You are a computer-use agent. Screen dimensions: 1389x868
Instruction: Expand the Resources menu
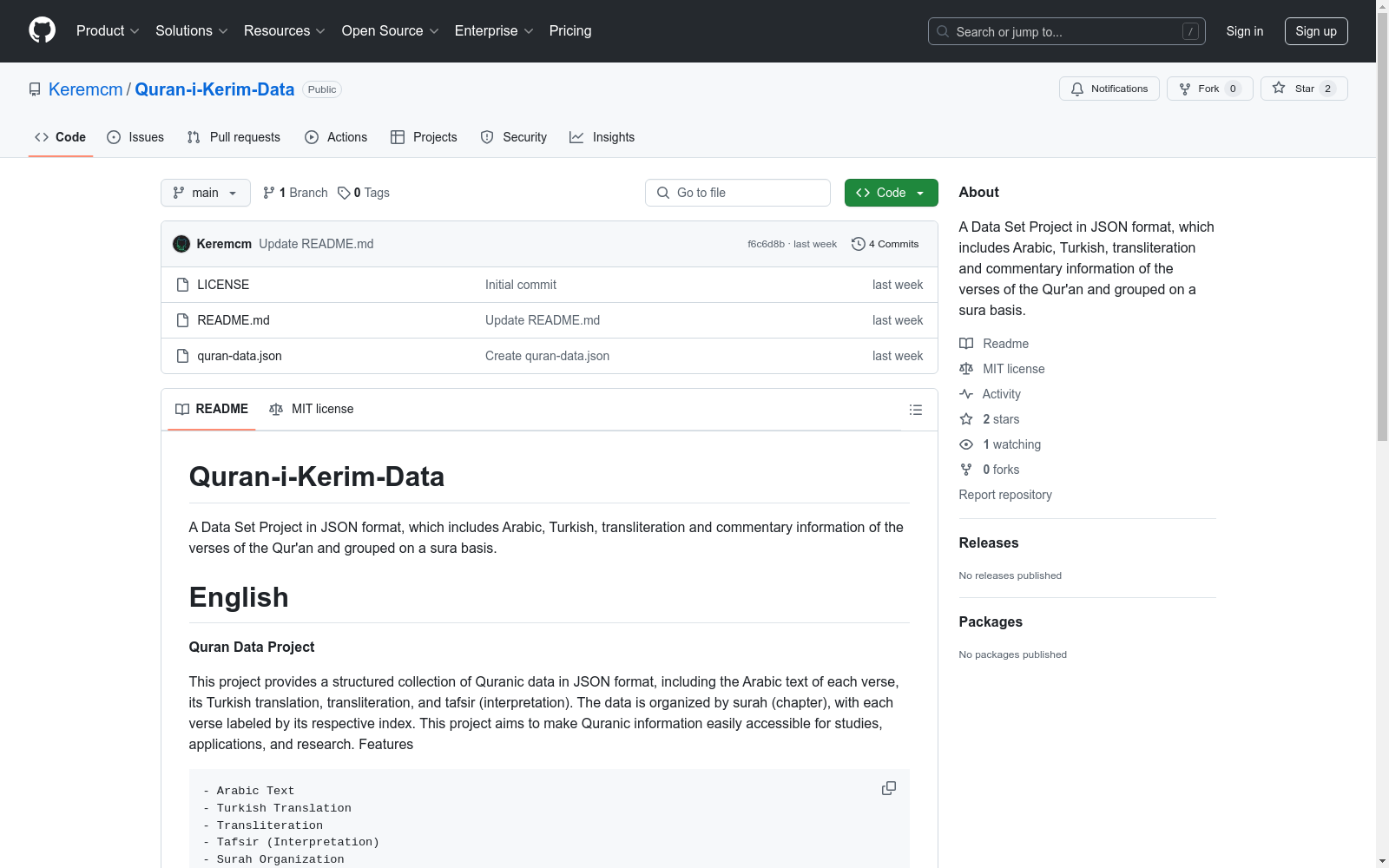coord(285,31)
